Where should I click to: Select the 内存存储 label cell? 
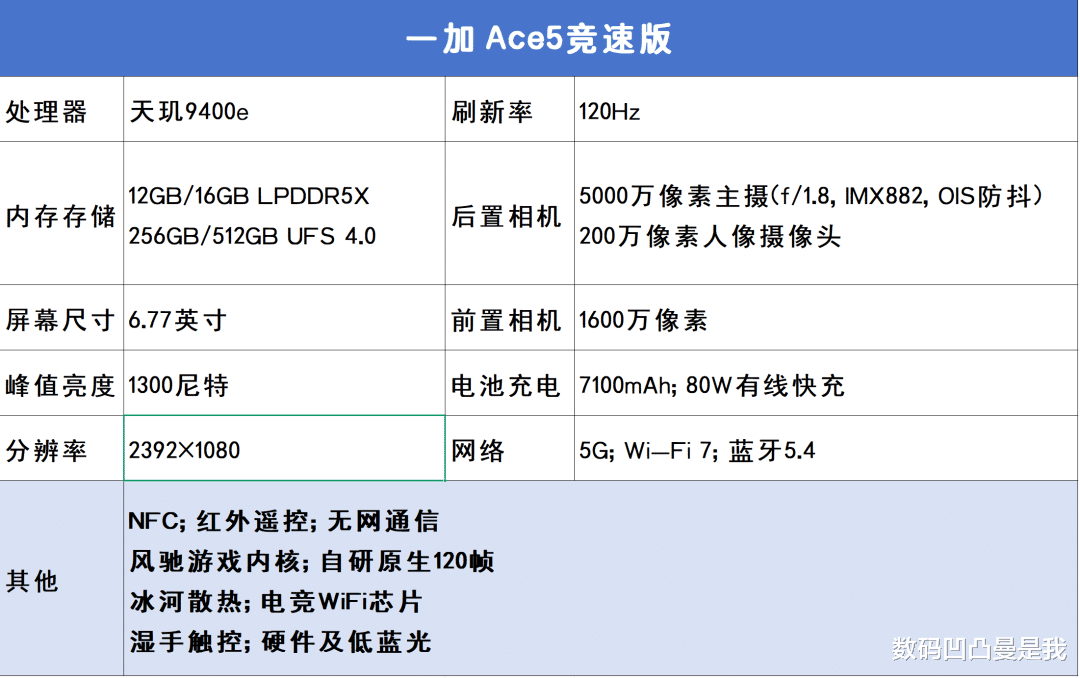pyautogui.click(x=62, y=214)
